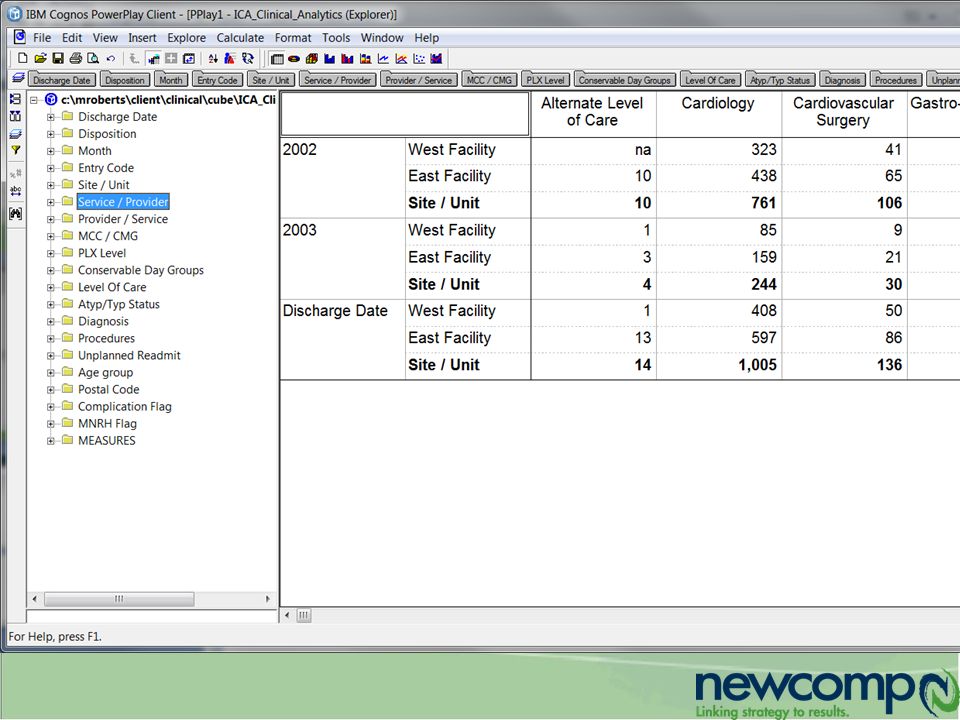Image resolution: width=960 pixels, height=720 pixels.
Task: Expand the Service / Provider tree folder
Action: [51, 202]
